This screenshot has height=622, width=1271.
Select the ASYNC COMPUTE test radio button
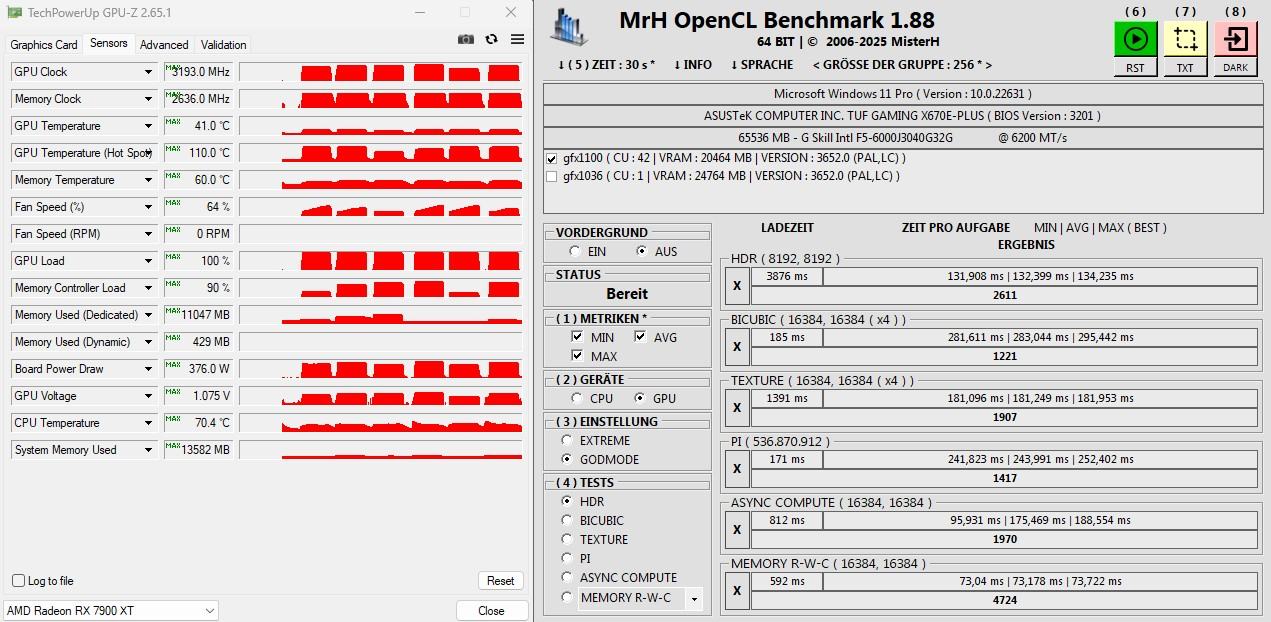pyautogui.click(x=567, y=578)
